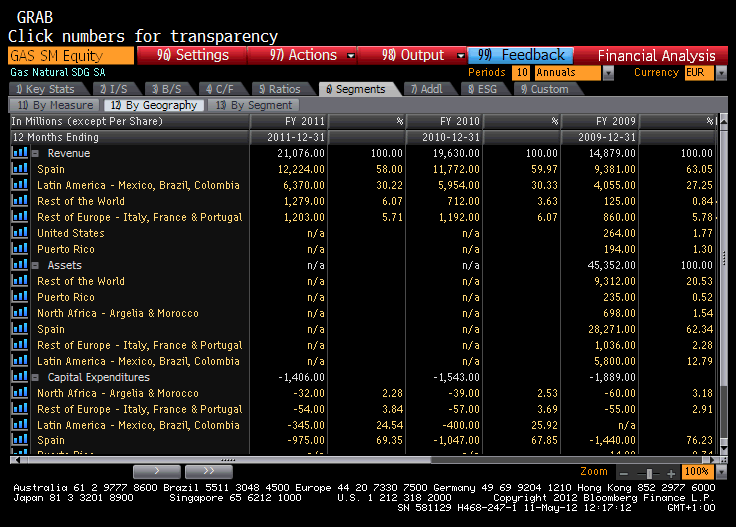Image resolution: width=736 pixels, height=527 pixels.
Task: Click the zoom in plus button
Action: (x=672, y=474)
